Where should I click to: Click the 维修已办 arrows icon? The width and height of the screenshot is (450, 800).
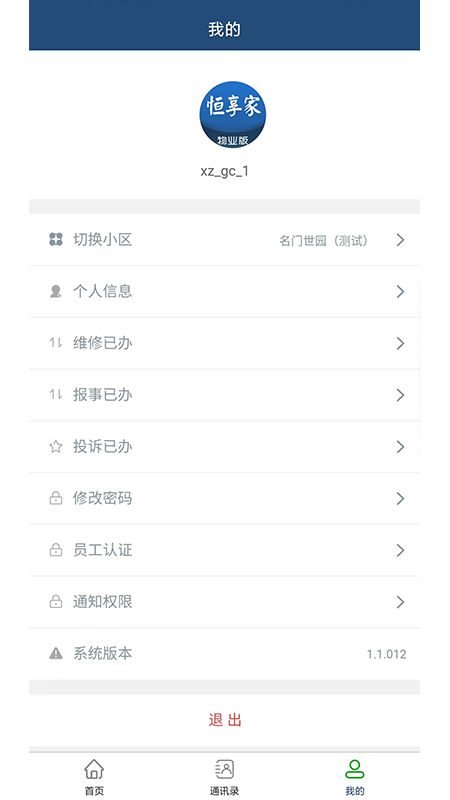[56, 343]
